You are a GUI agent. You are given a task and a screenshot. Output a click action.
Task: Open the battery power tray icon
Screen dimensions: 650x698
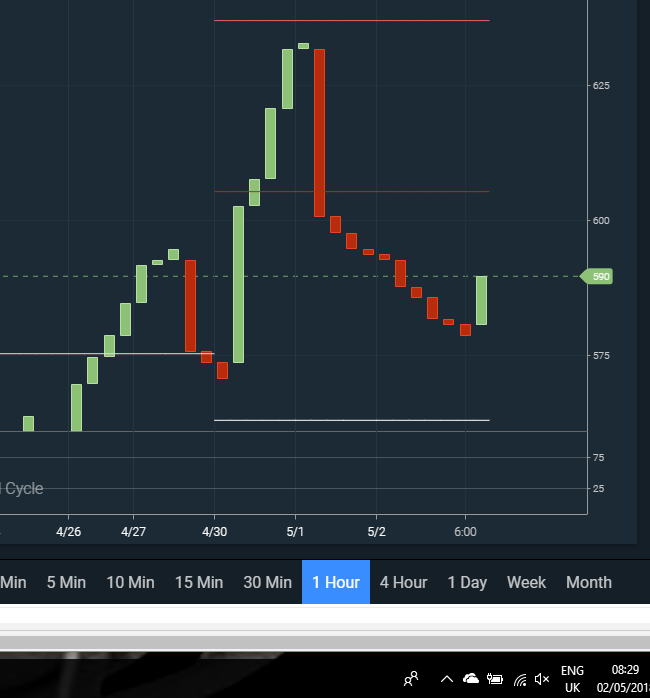(x=495, y=678)
